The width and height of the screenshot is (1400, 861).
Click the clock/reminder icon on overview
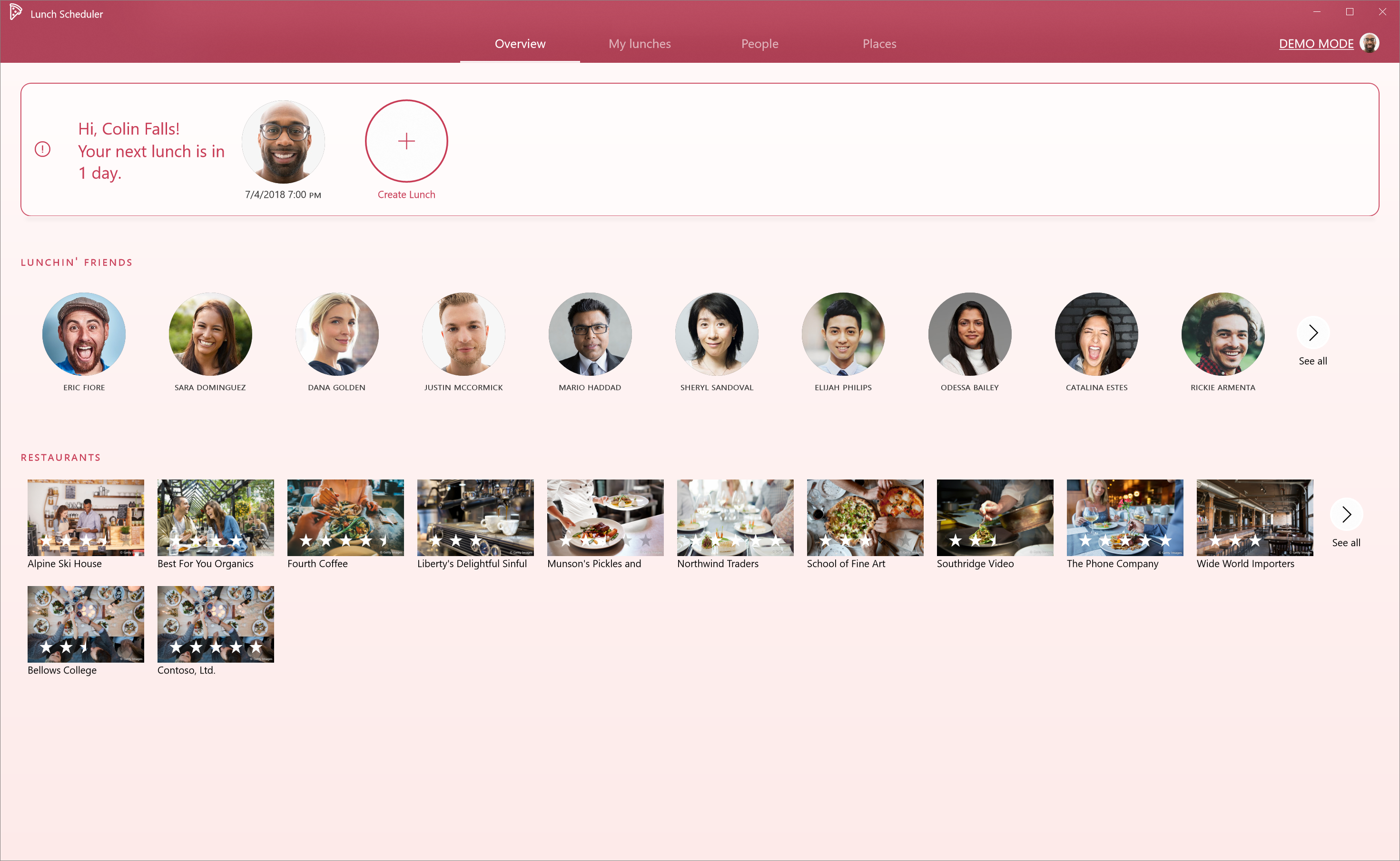(x=42, y=150)
